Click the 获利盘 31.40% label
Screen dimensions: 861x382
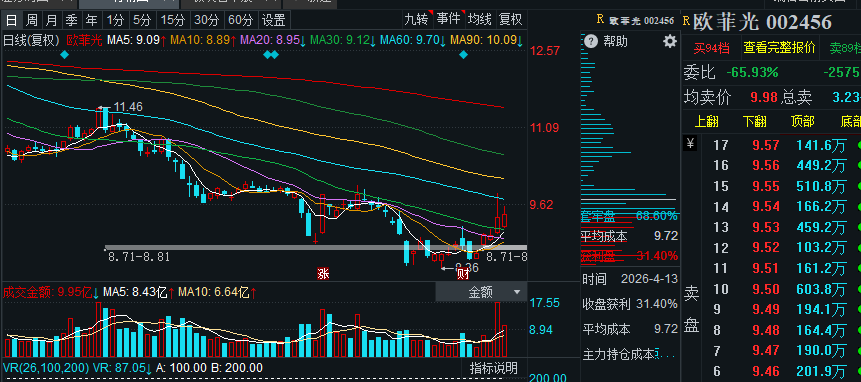[629, 256]
